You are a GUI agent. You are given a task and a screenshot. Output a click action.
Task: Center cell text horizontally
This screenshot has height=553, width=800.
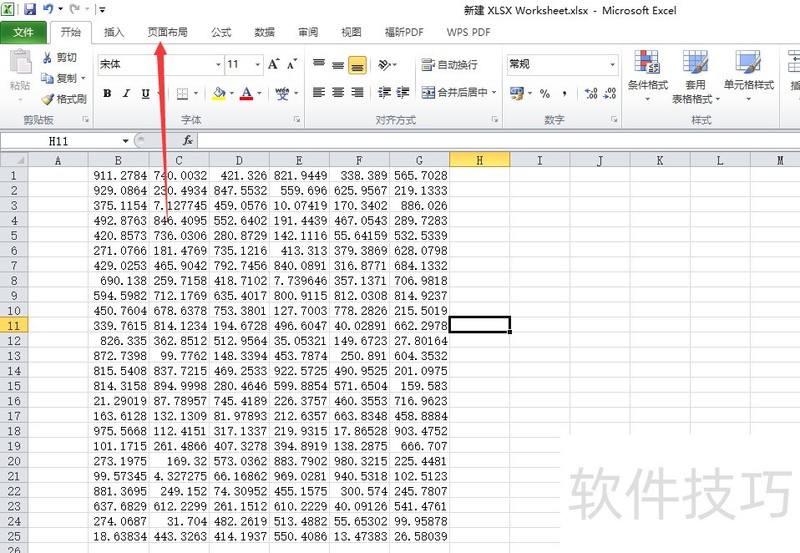pos(338,92)
